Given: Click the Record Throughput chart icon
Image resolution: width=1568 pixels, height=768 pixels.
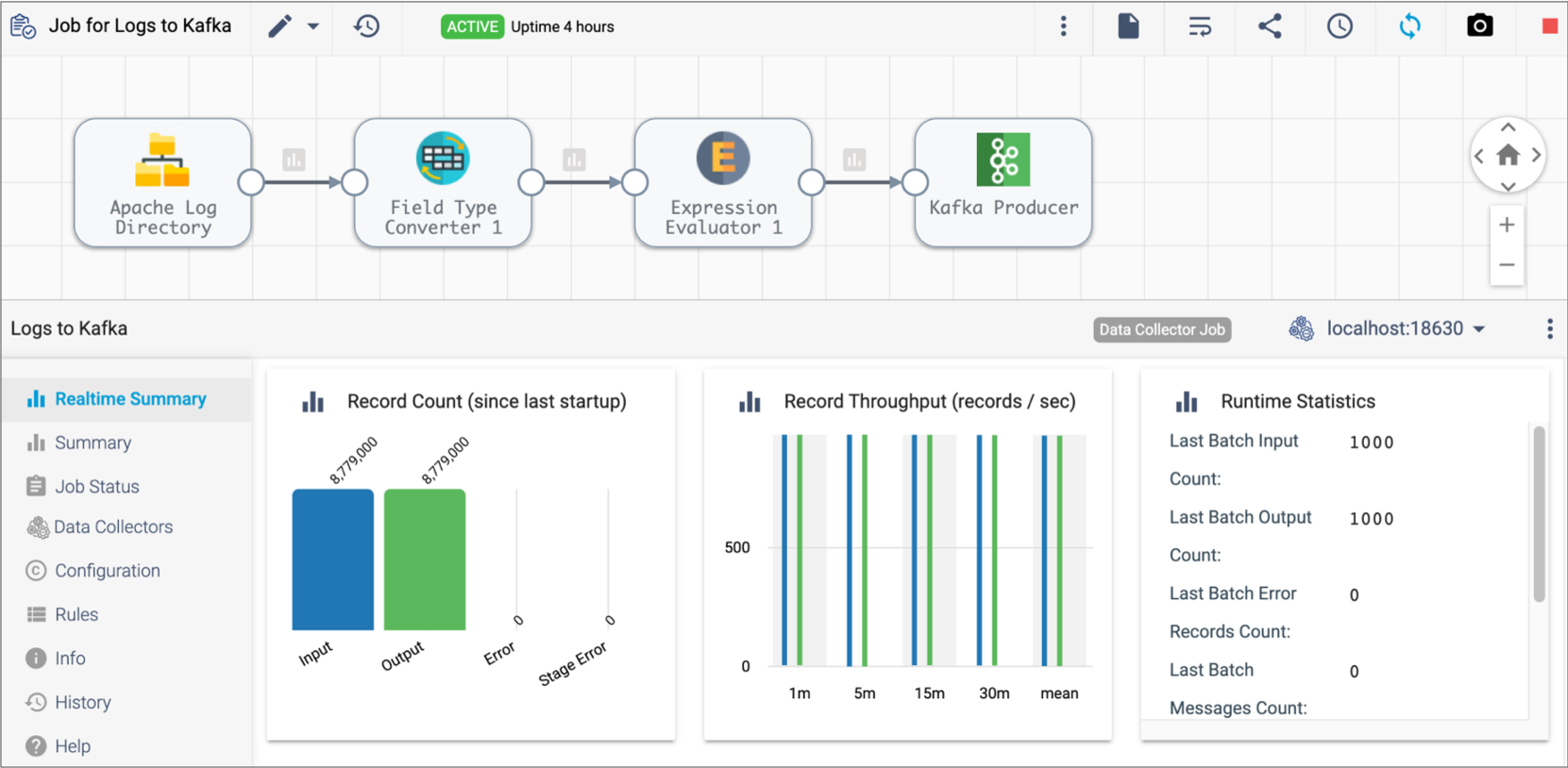Looking at the screenshot, I should coord(750,402).
